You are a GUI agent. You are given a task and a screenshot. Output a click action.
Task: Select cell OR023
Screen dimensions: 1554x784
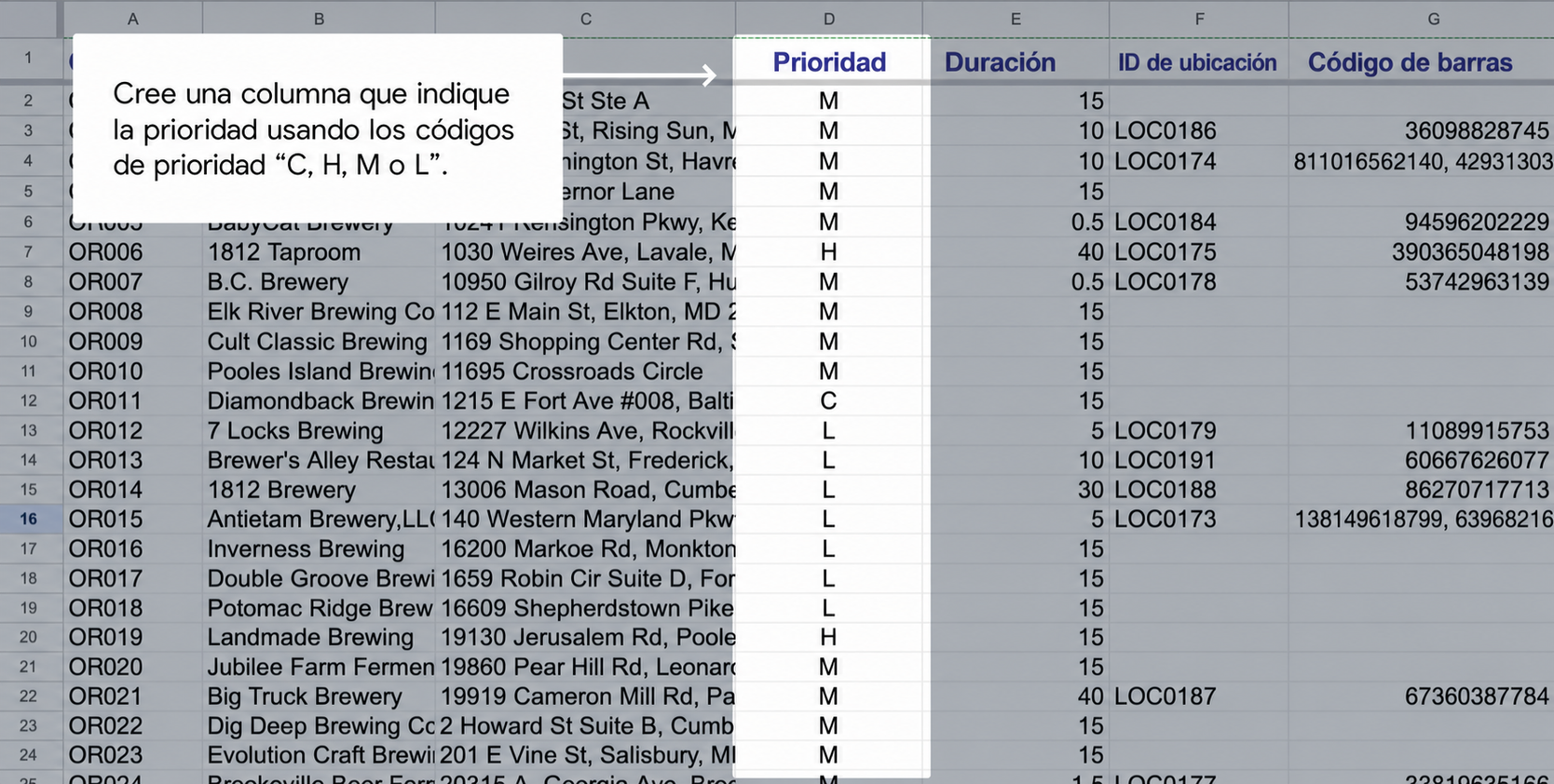point(133,754)
